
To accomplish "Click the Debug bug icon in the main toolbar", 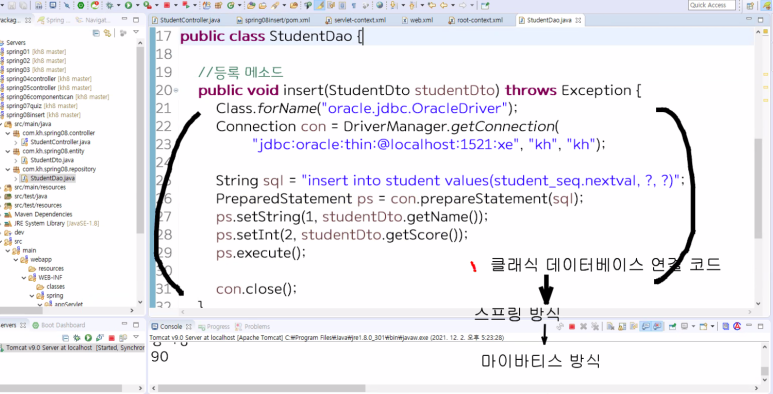I will tap(109, 5).
